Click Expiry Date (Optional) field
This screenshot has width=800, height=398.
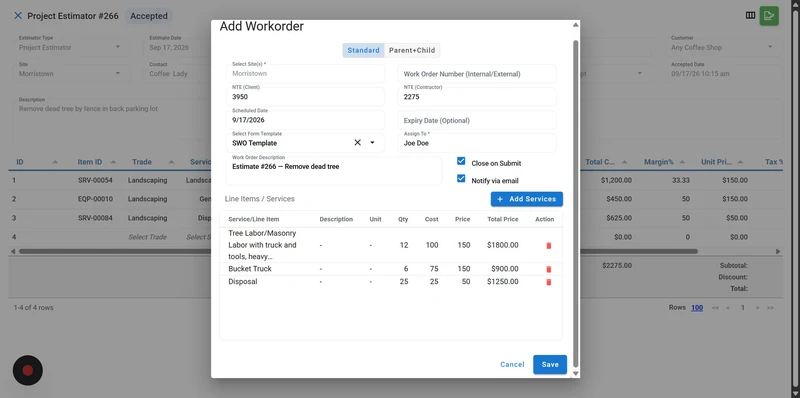[477, 120]
